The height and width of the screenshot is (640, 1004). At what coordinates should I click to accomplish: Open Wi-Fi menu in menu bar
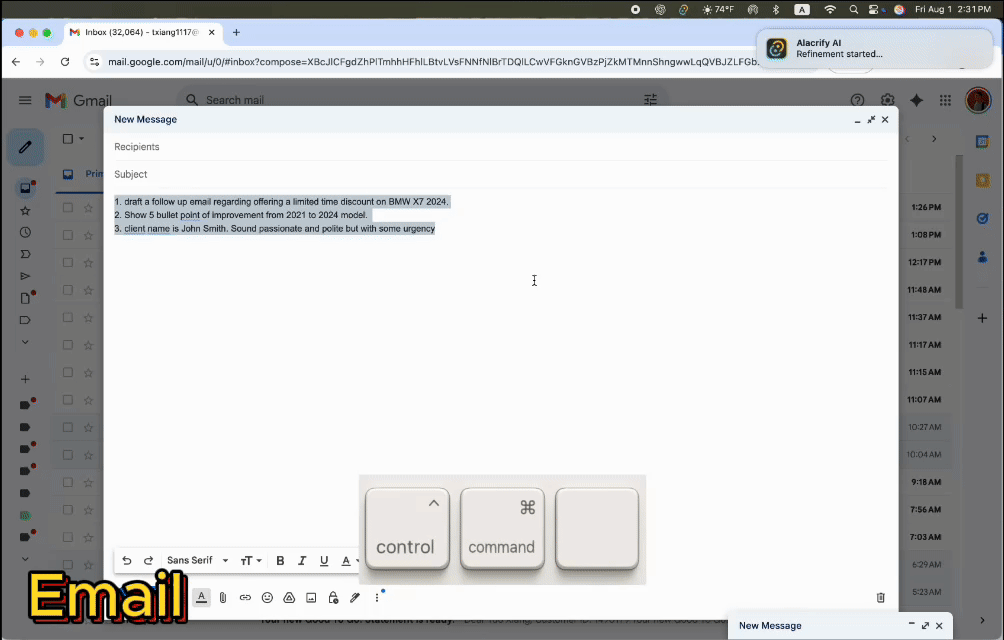coord(830,10)
